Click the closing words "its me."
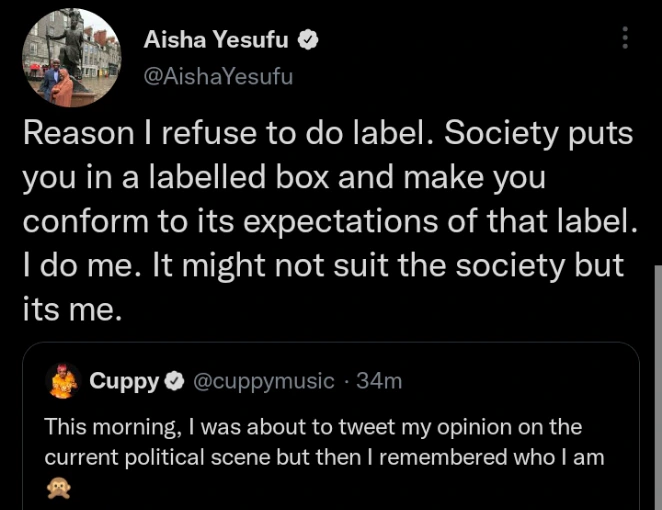 pyautogui.click(x=72, y=310)
